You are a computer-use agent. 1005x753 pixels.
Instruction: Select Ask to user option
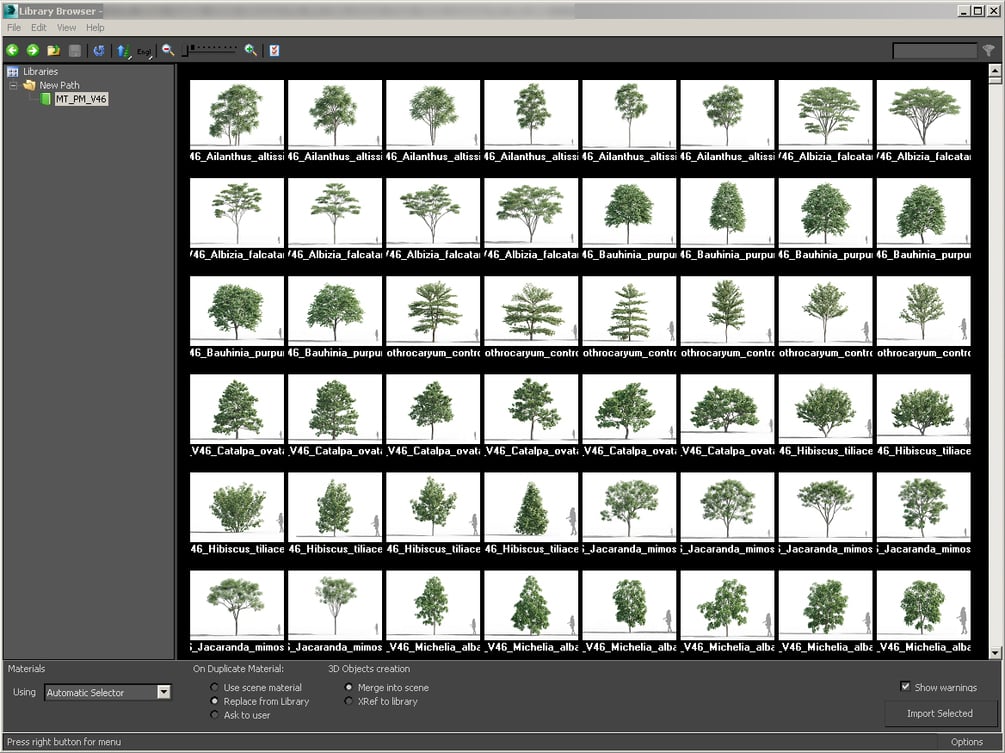tap(214, 715)
